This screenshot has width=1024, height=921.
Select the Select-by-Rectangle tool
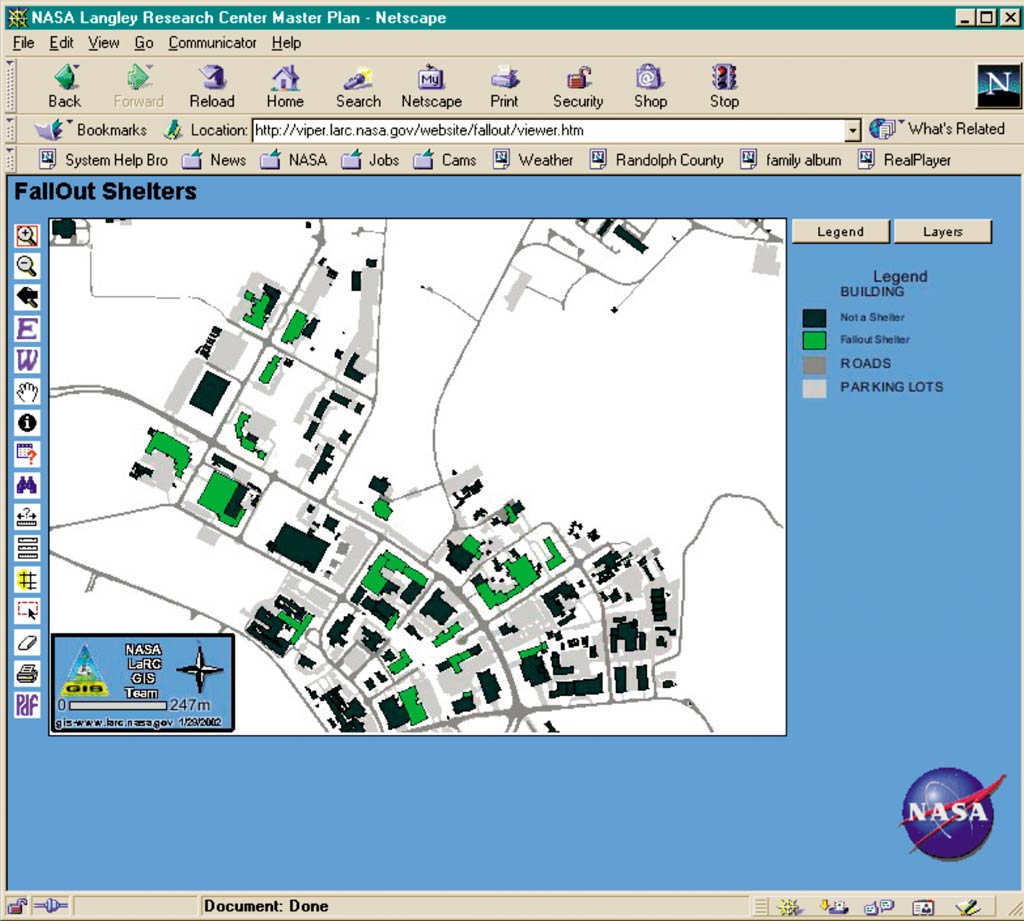[27, 610]
